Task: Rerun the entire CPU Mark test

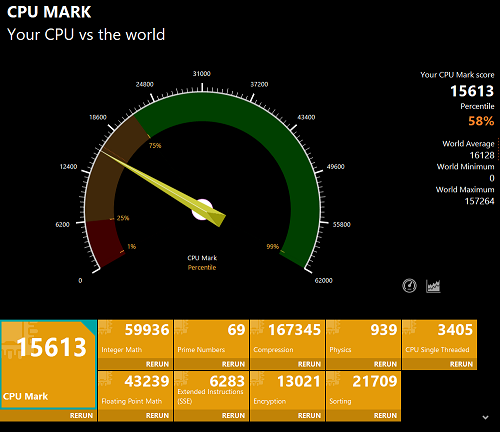Action: click(x=81, y=416)
